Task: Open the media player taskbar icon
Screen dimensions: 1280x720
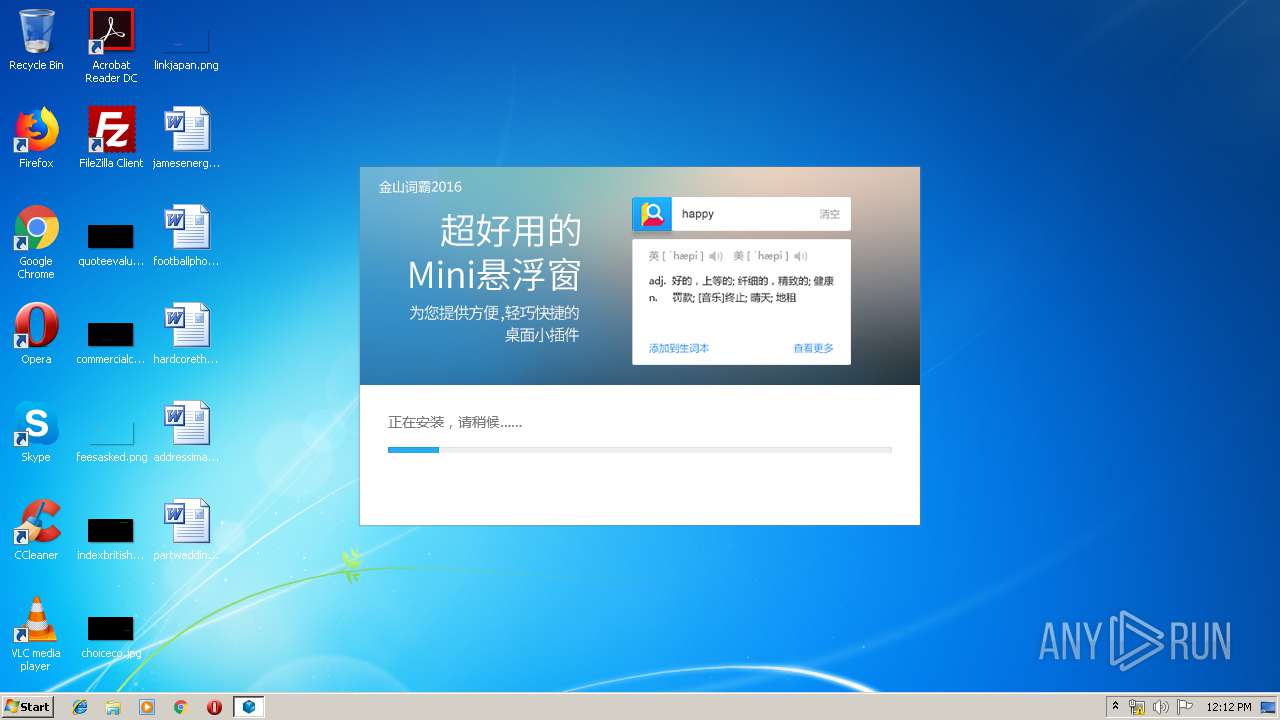Action: coord(147,707)
